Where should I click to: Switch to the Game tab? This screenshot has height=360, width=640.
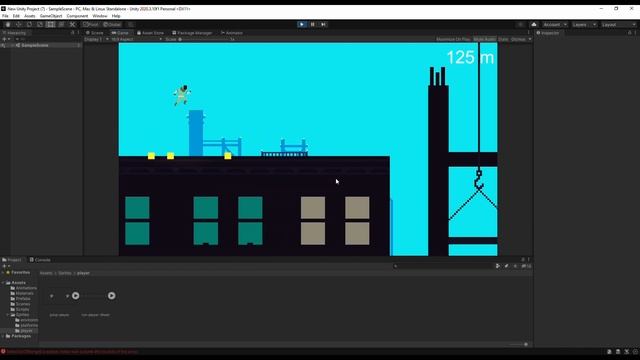pyautogui.click(x=120, y=33)
